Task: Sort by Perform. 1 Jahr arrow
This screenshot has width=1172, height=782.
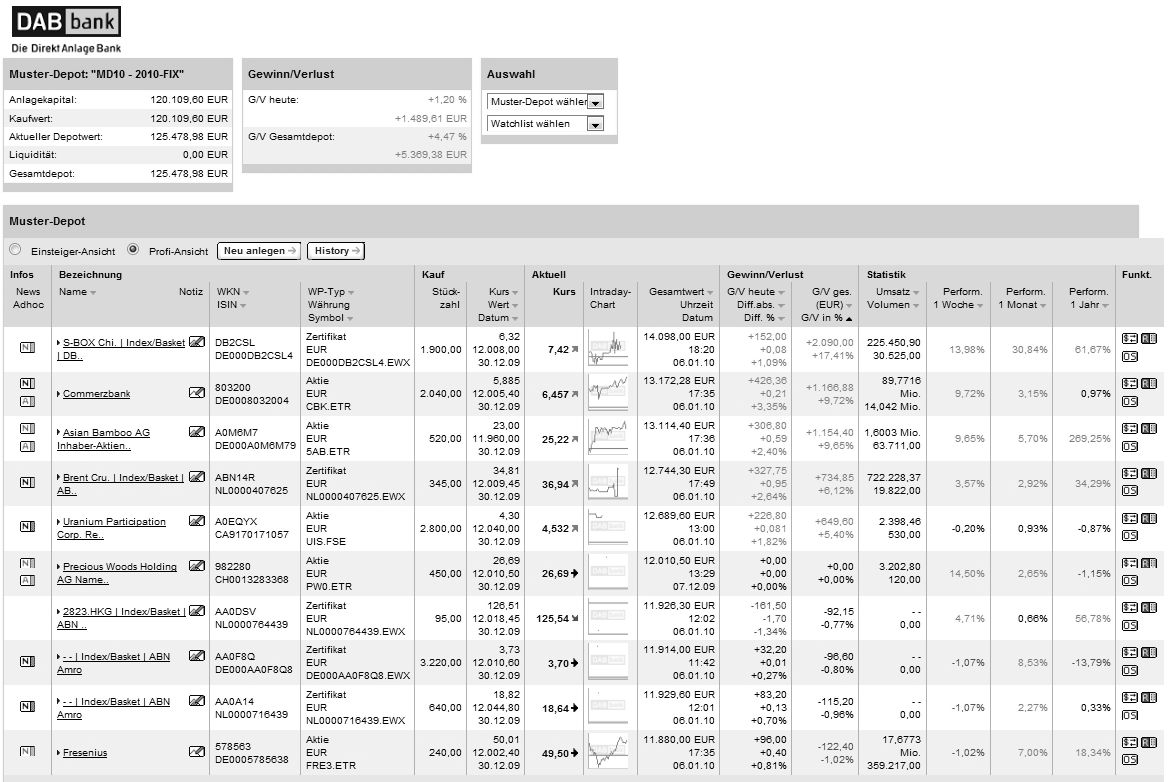Action: click(1105, 306)
